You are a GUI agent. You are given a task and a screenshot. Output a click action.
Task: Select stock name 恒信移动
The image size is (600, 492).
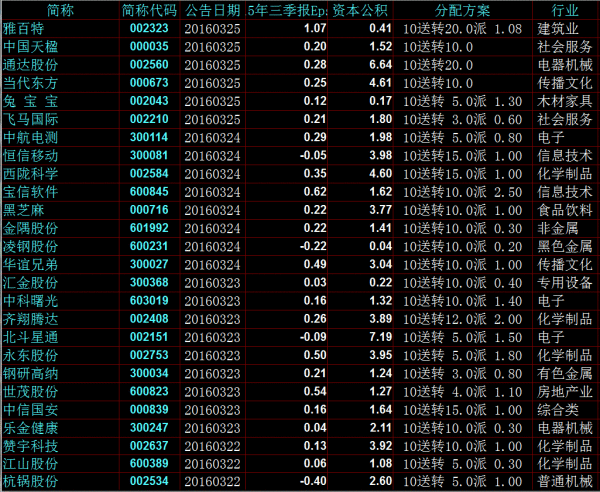click(31, 156)
